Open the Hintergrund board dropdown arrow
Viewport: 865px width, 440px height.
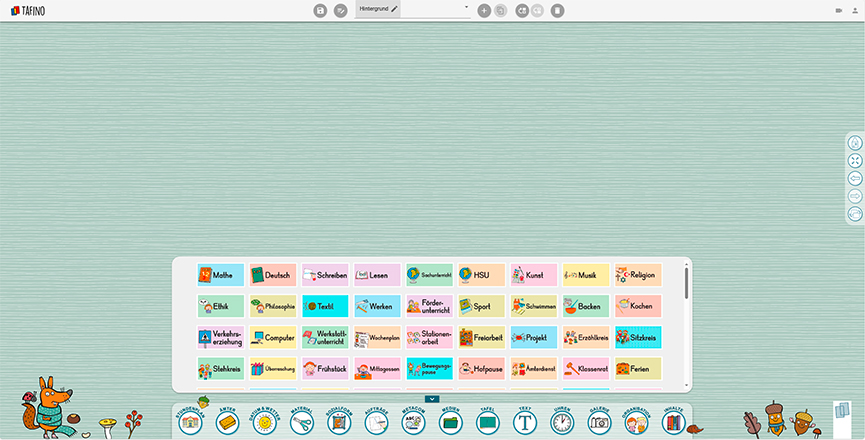pos(467,6)
